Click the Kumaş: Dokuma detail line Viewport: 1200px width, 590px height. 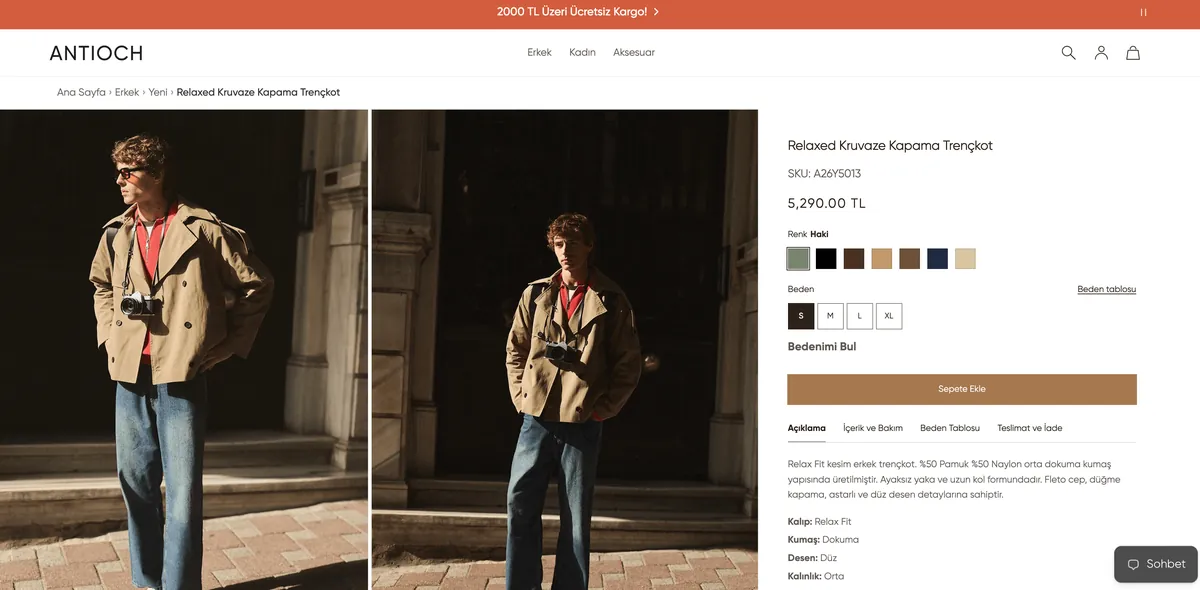(x=823, y=540)
